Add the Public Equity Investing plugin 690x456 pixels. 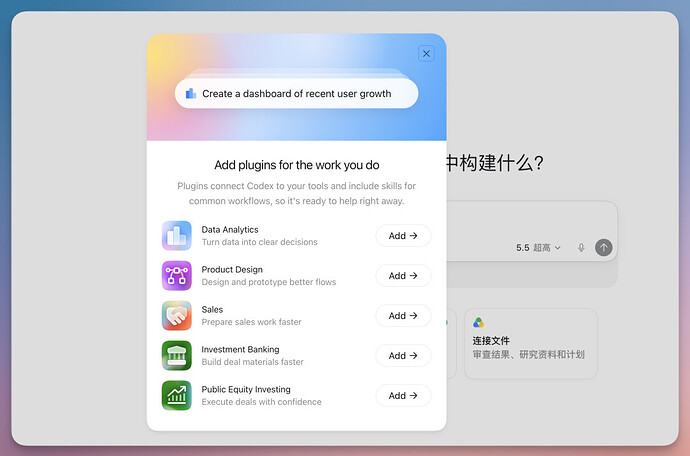pos(403,396)
